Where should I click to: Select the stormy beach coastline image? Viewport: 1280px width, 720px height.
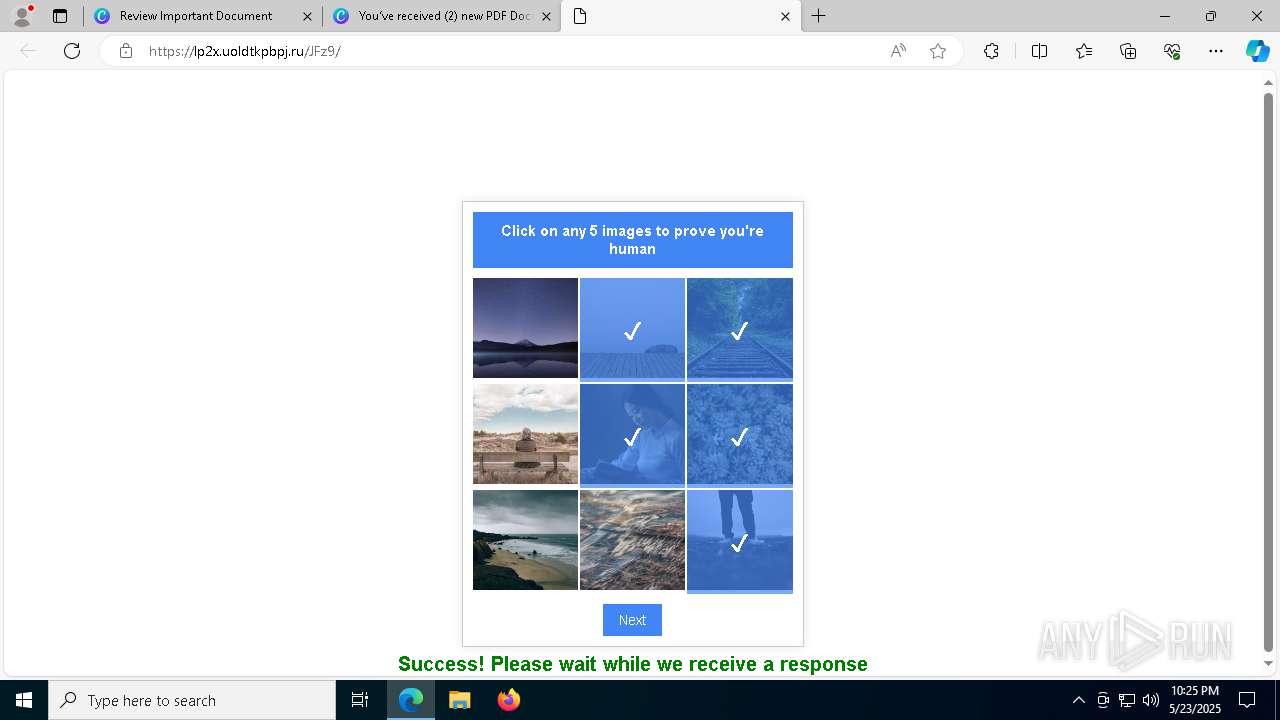coord(525,540)
